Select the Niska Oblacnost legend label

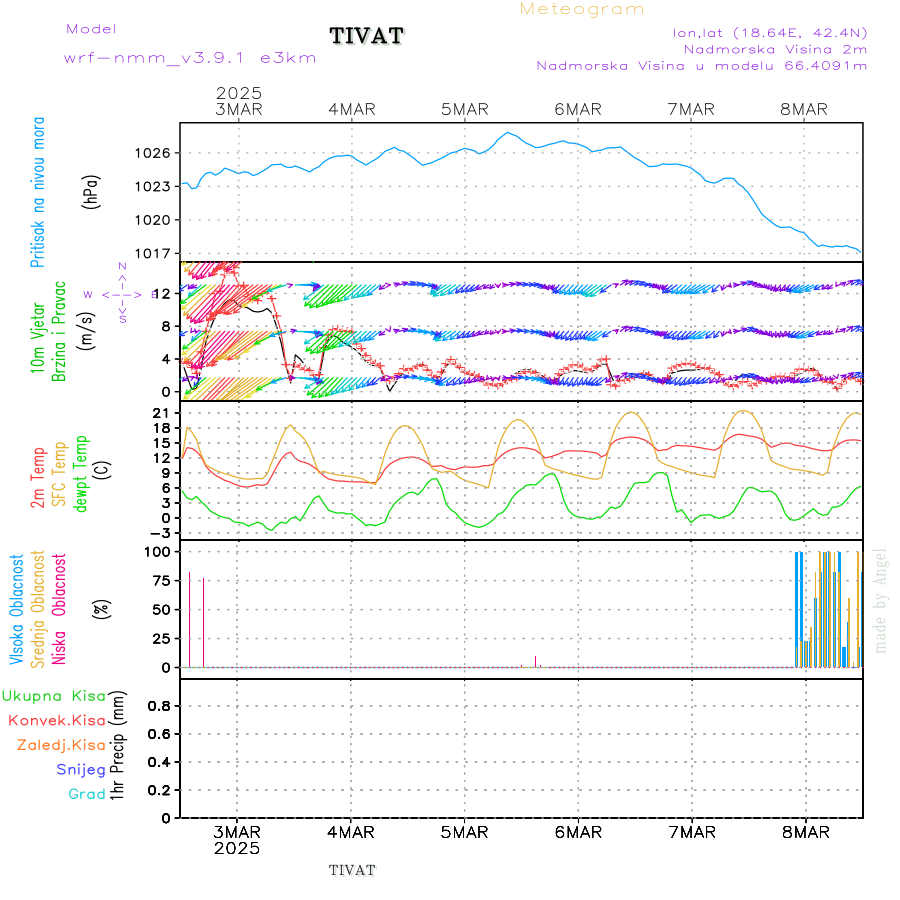(60, 610)
